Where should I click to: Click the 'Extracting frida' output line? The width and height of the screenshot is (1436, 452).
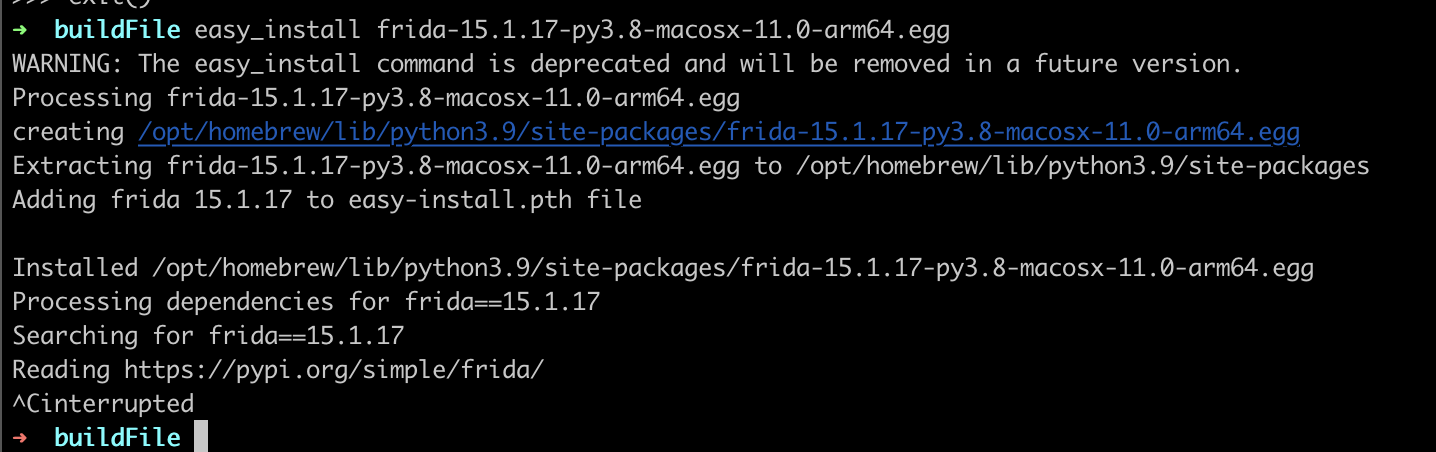click(x=690, y=166)
